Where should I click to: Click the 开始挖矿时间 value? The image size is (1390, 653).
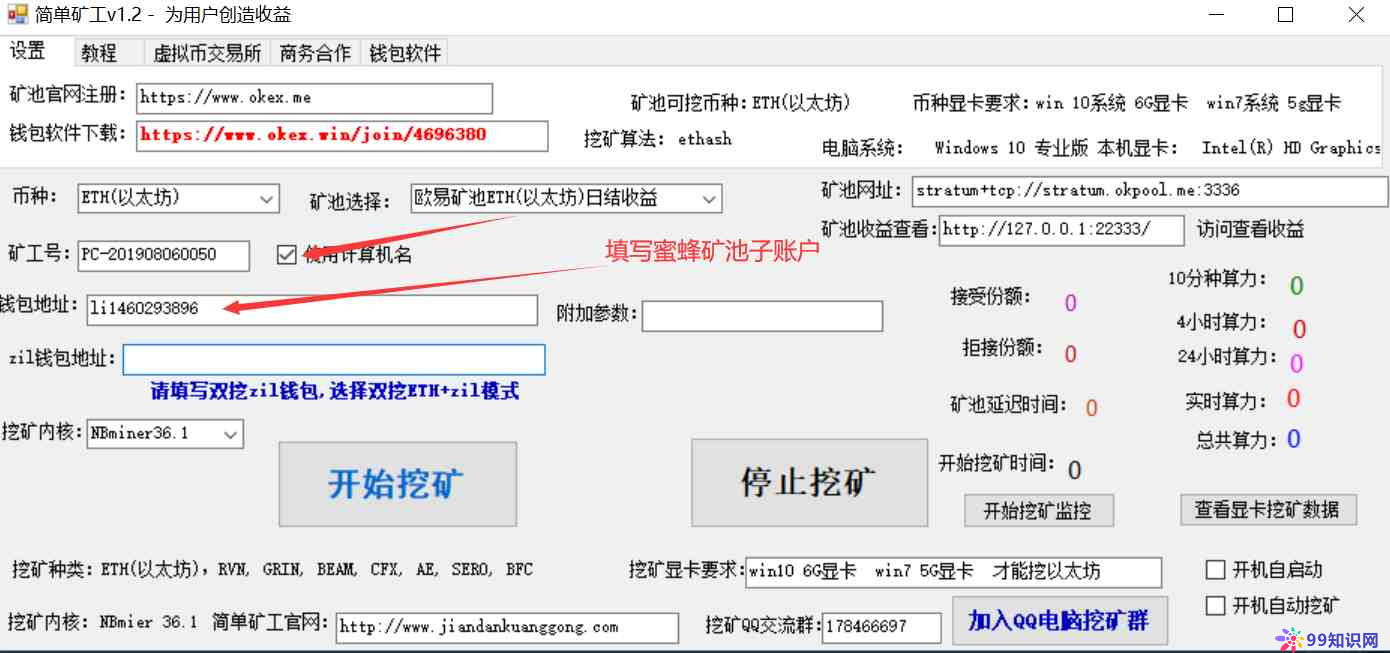(1074, 470)
